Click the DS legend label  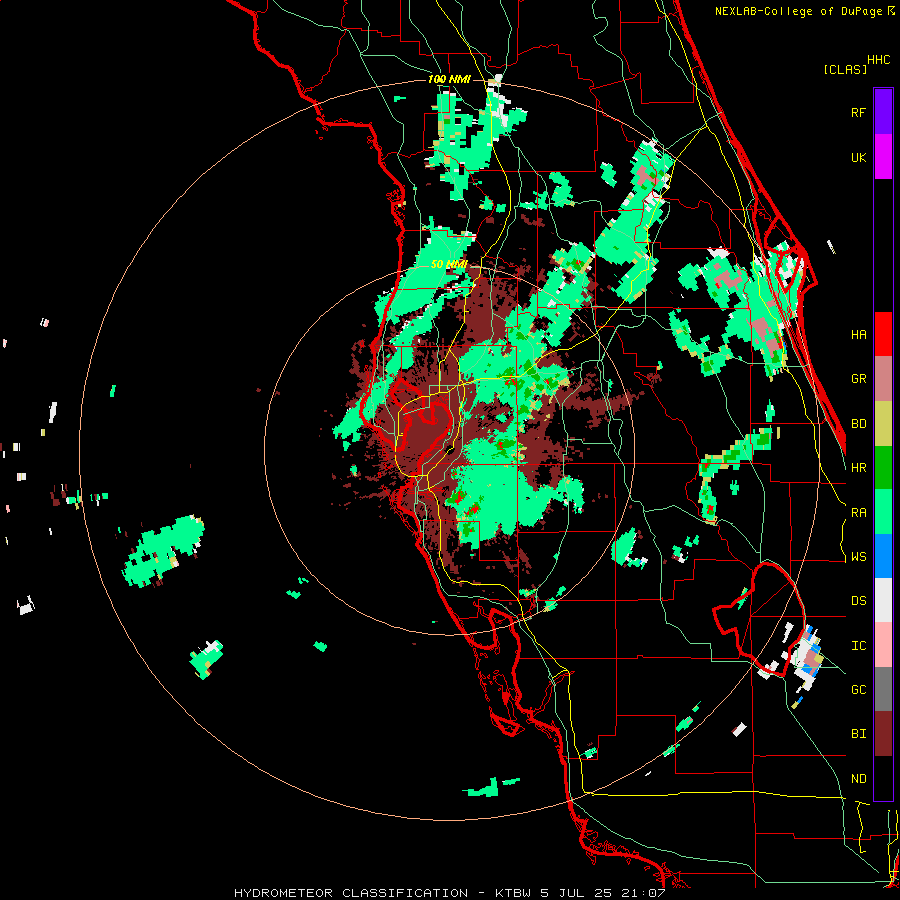(x=858, y=601)
